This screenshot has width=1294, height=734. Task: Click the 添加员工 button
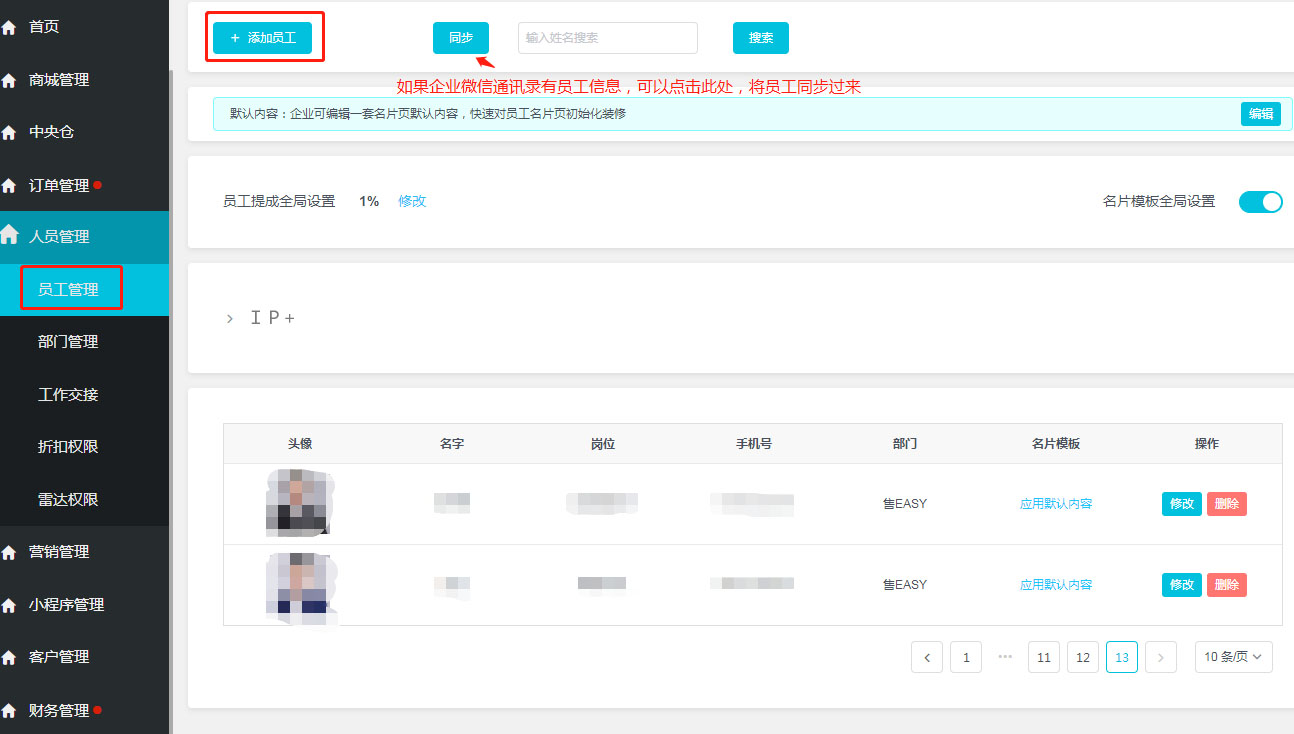263,38
